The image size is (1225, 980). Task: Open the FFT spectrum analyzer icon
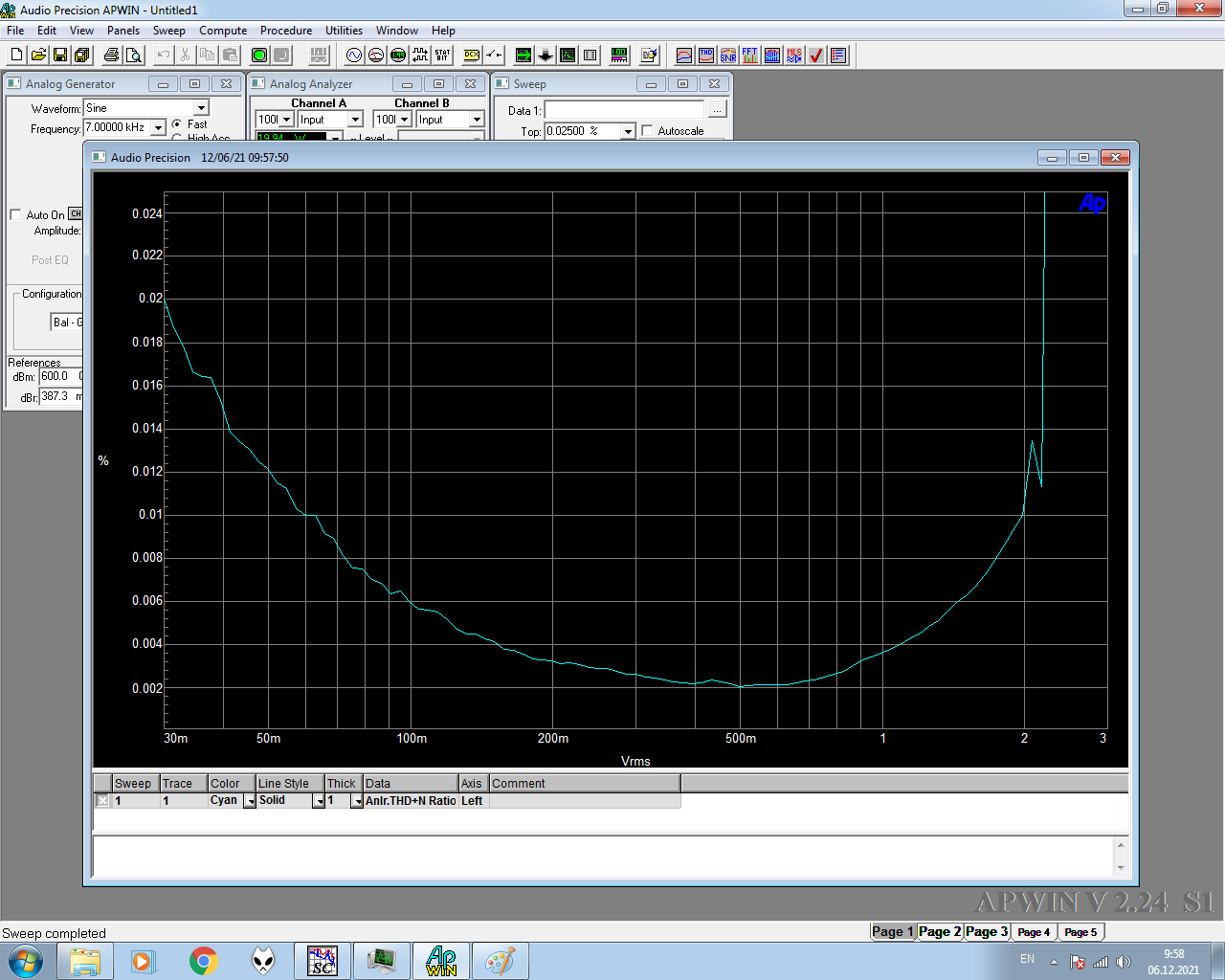pos(748,55)
